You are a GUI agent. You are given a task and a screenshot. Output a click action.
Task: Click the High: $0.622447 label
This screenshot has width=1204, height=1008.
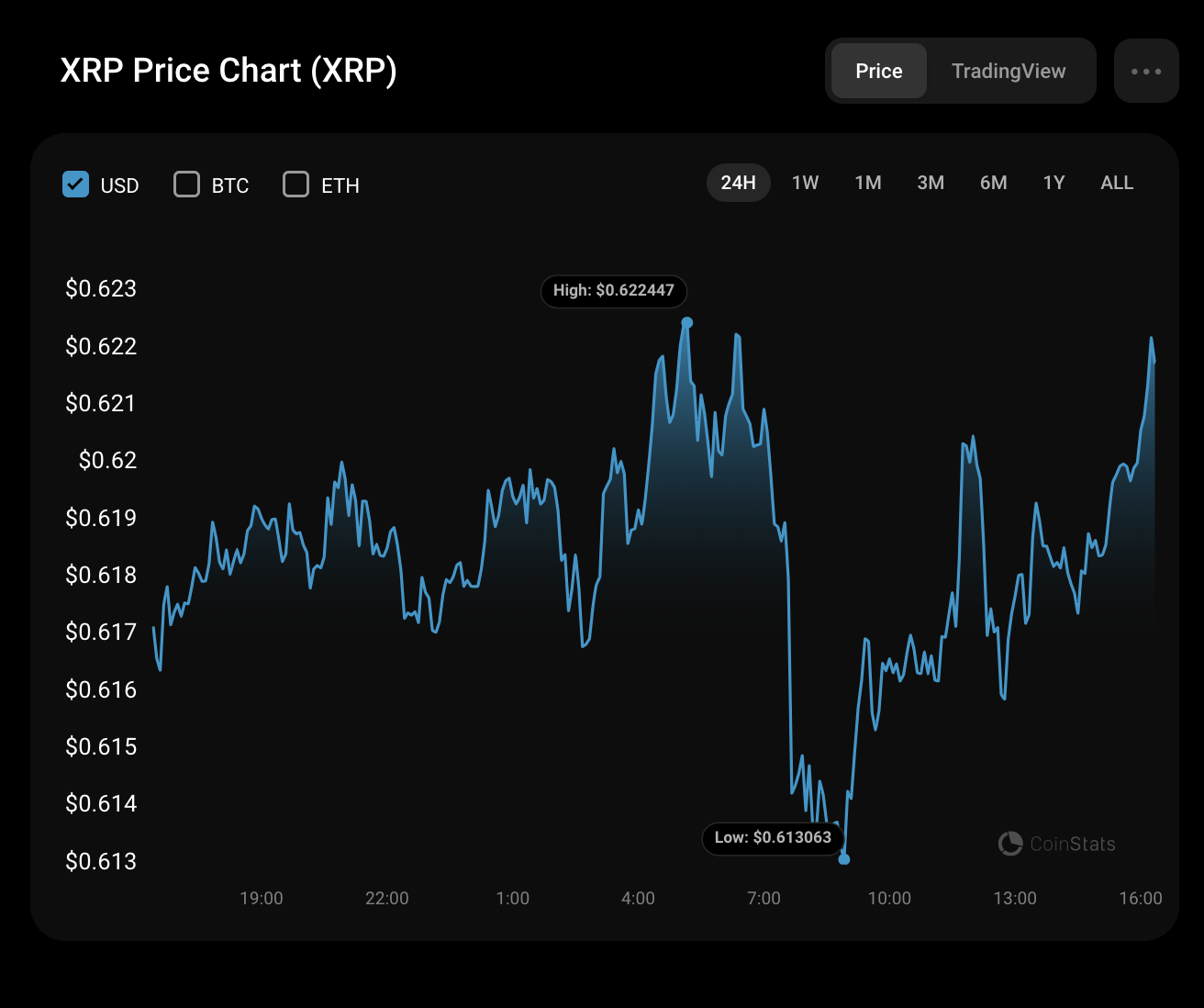pyautogui.click(x=613, y=290)
